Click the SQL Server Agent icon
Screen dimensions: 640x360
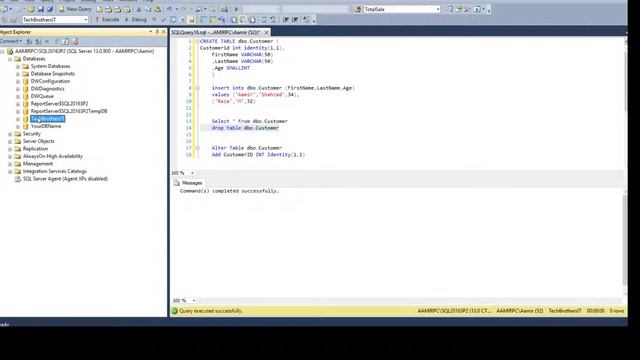18,179
